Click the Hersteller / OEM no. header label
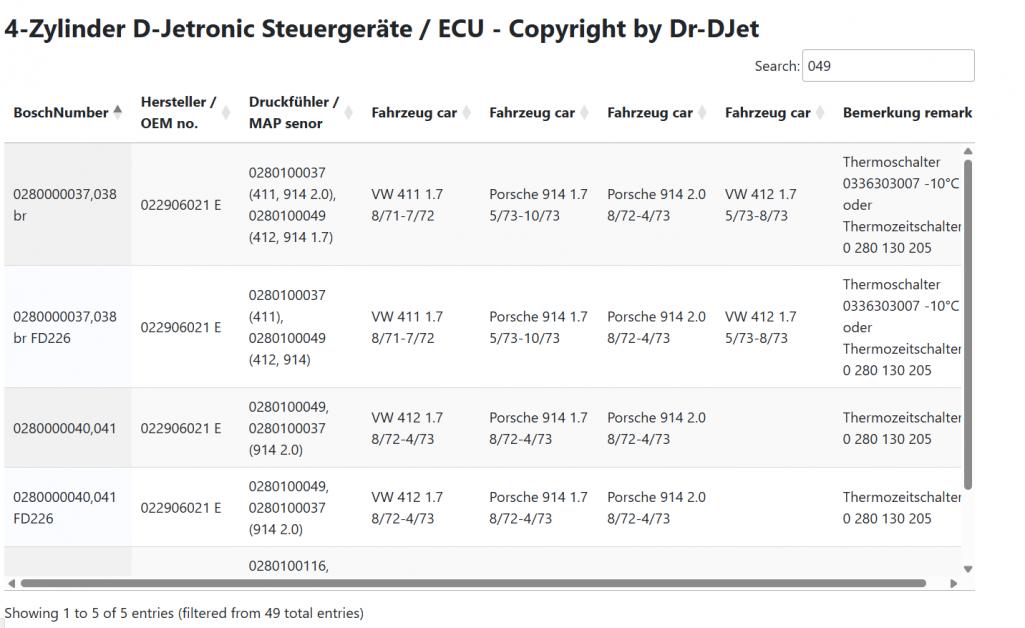 click(x=178, y=112)
